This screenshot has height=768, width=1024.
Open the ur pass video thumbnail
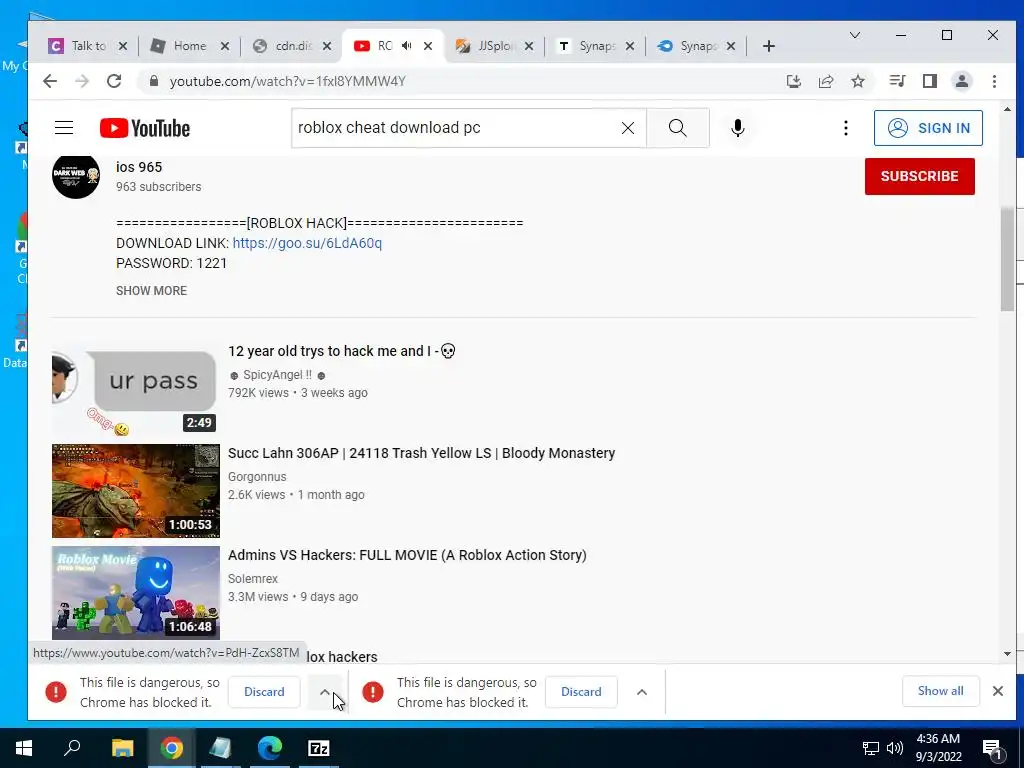pos(136,389)
